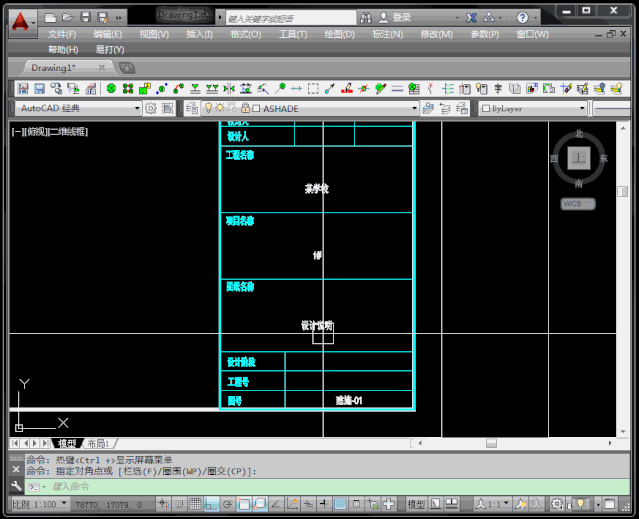Open the 修改(M) menu

(436, 34)
